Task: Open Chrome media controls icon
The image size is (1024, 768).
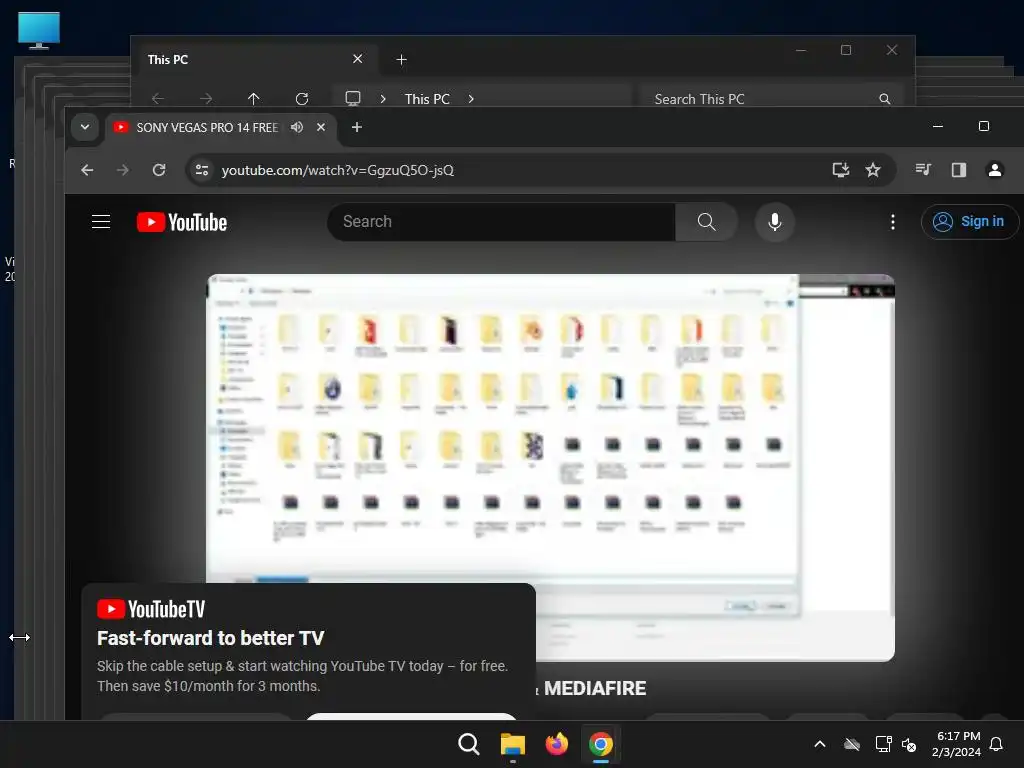Action: click(923, 170)
